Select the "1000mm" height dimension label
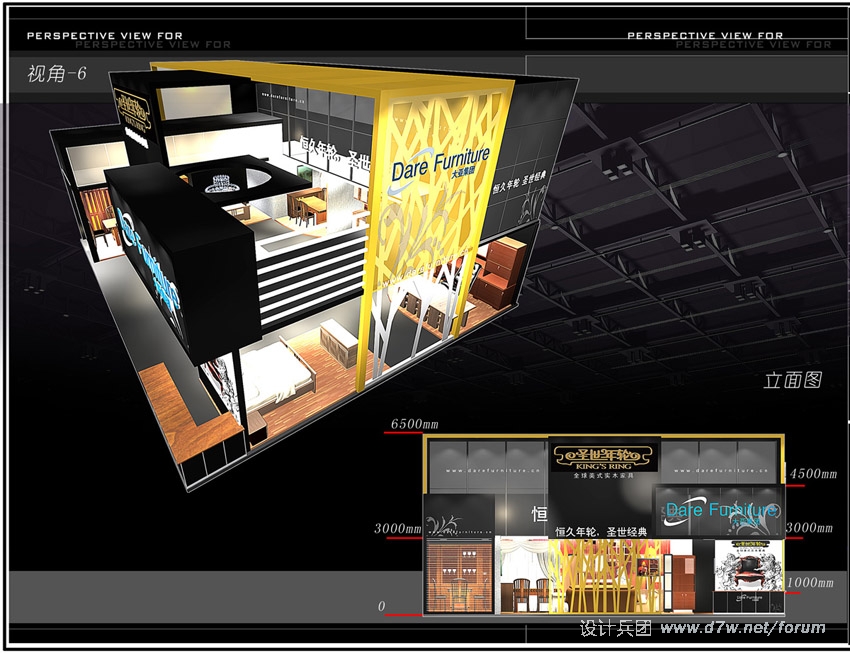The height and width of the screenshot is (653, 850). [x=810, y=583]
